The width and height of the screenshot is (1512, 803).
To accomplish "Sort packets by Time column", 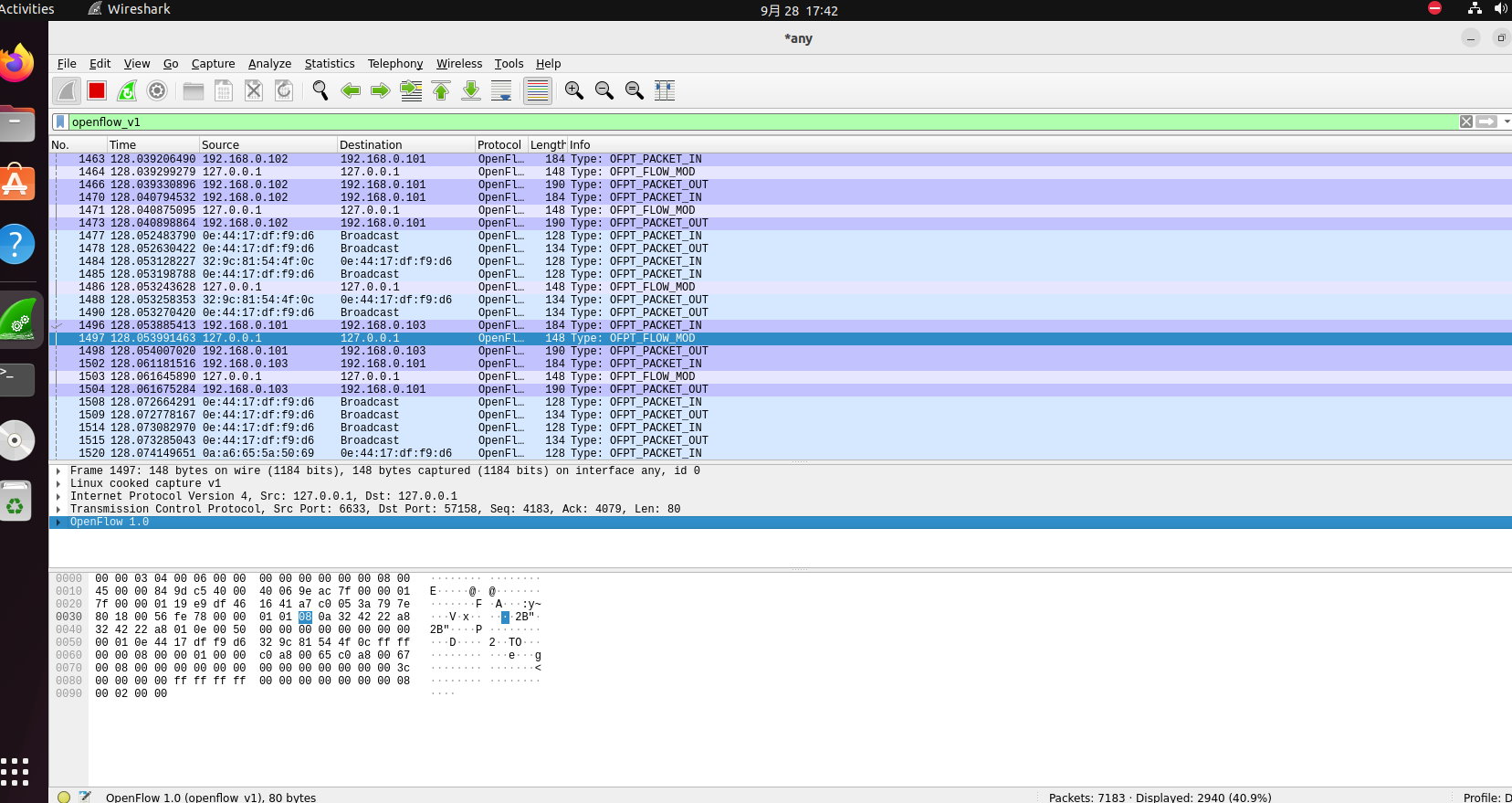I will click(x=152, y=145).
